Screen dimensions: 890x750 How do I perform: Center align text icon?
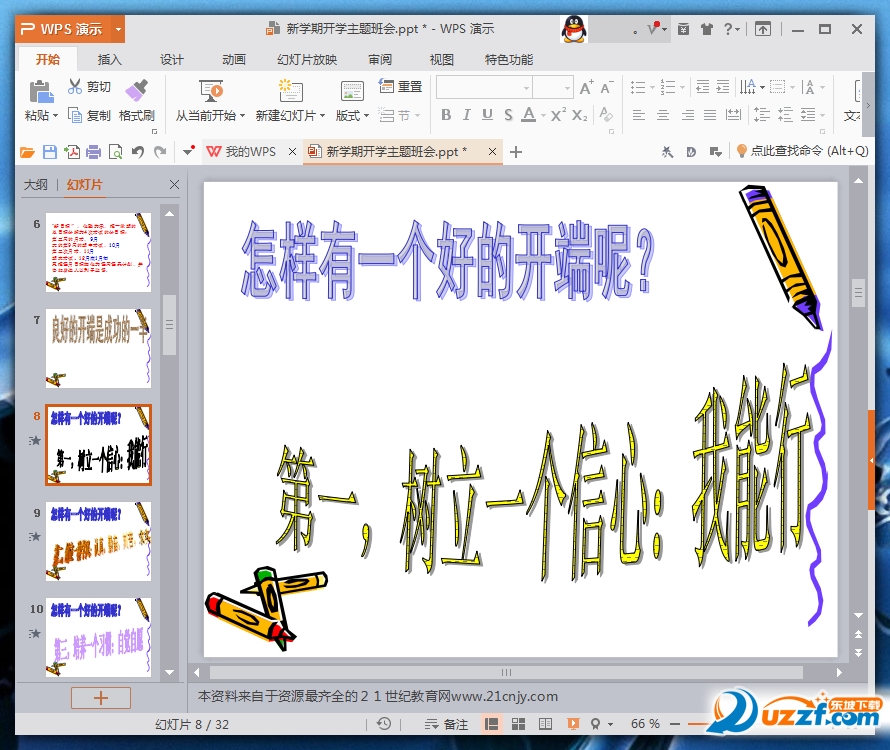click(x=663, y=115)
